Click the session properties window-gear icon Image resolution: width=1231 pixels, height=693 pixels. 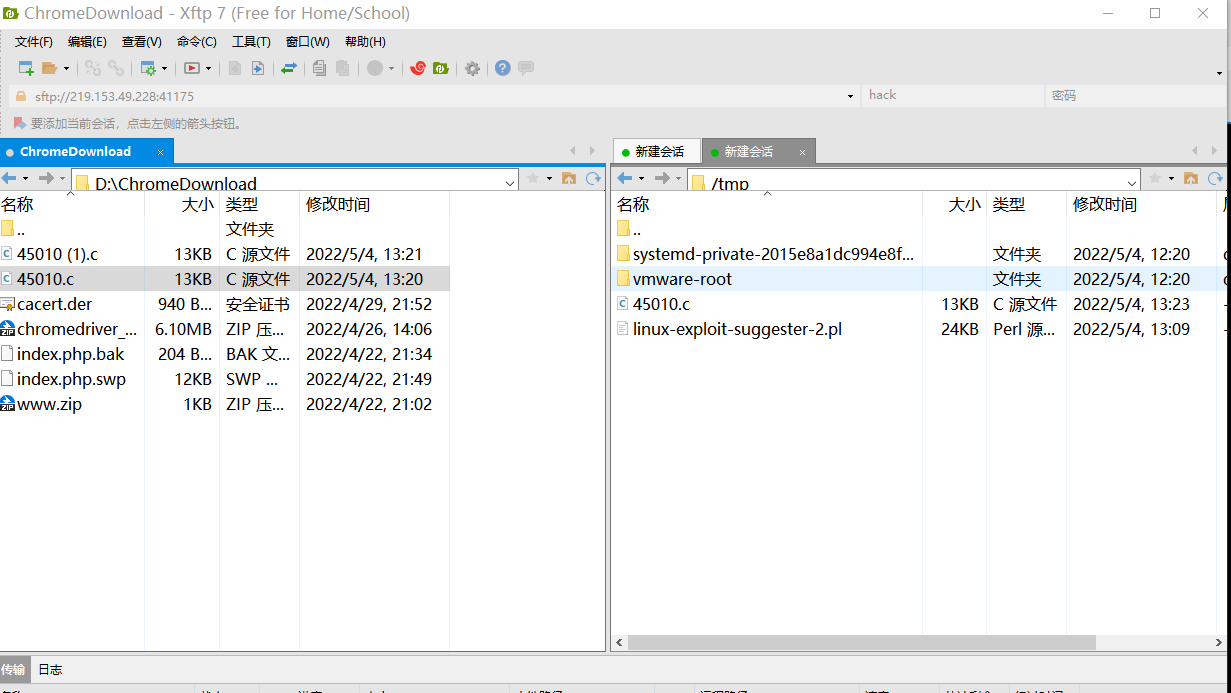point(148,68)
